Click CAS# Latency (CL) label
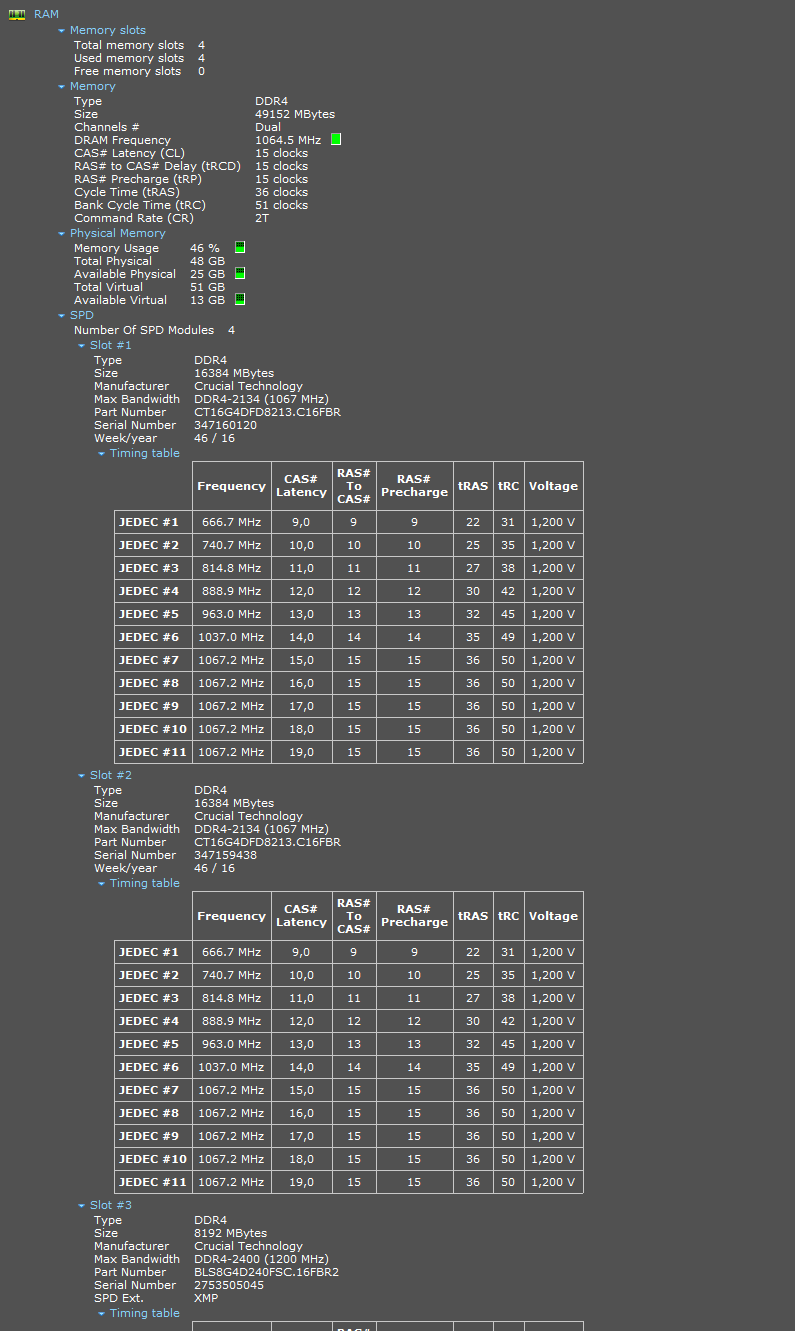Image resolution: width=795 pixels, height=1331 pixels. (129, 153)
